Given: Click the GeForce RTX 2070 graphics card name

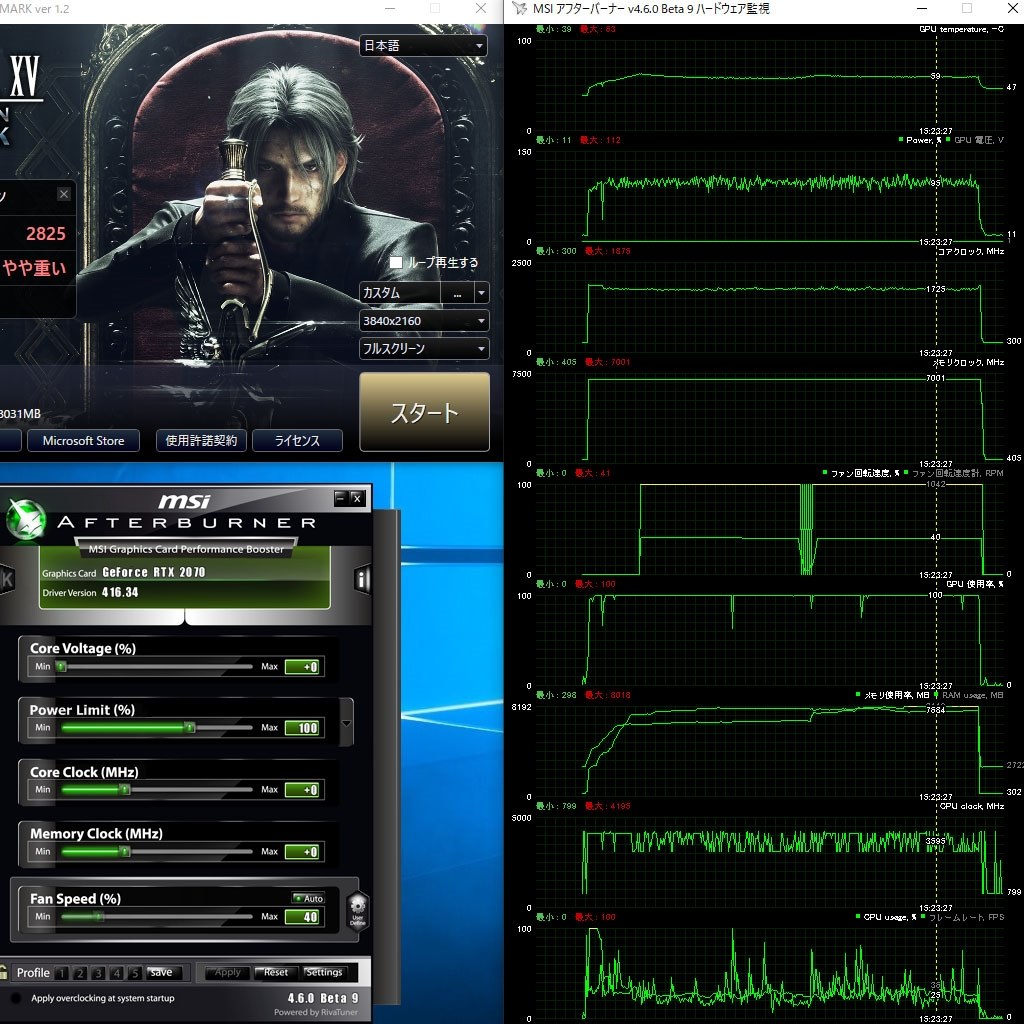Looking at the screenshot, I should (154, 572).
